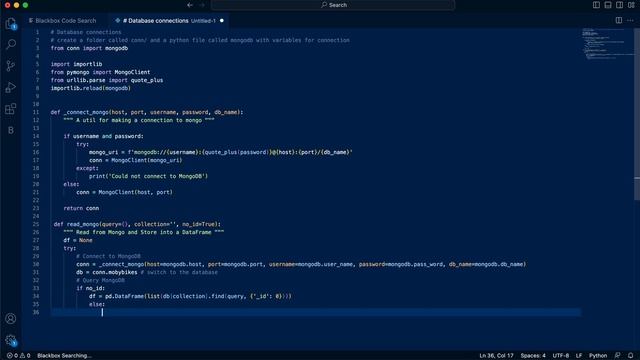Click 'df = None' line

click(x=78, y=240)
